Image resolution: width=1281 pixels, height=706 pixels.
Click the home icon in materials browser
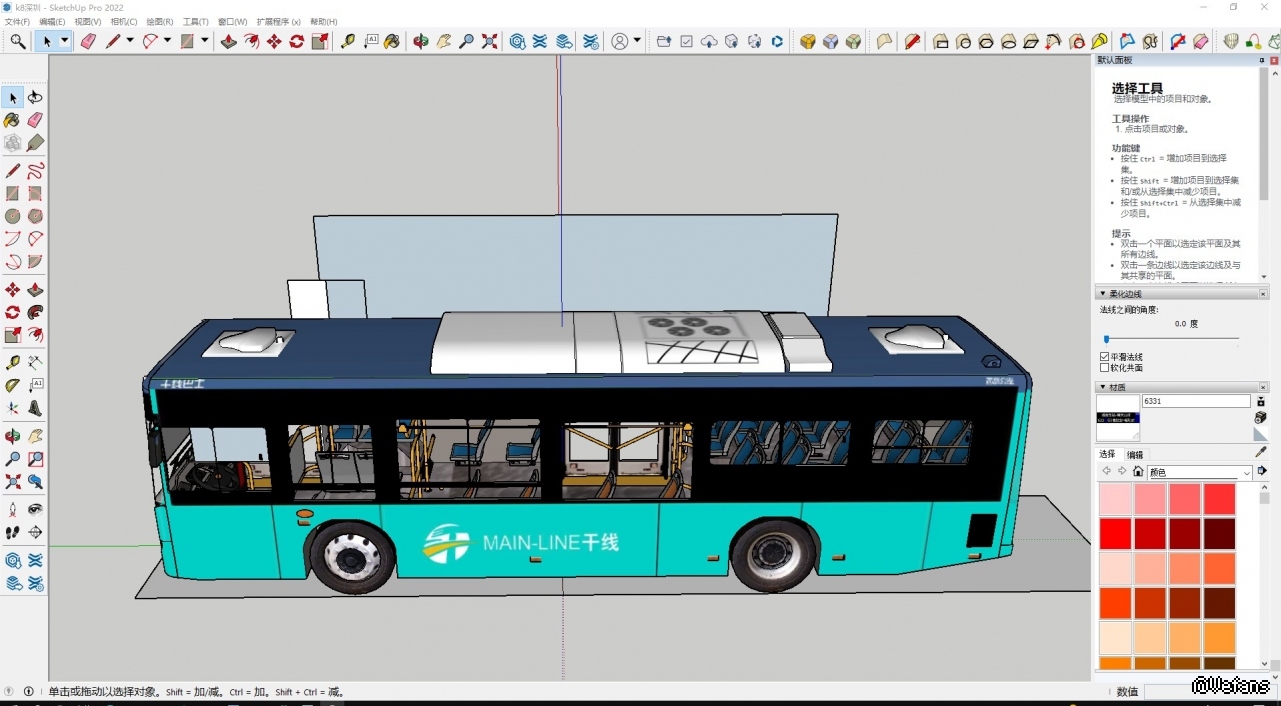click(1138, 472)
